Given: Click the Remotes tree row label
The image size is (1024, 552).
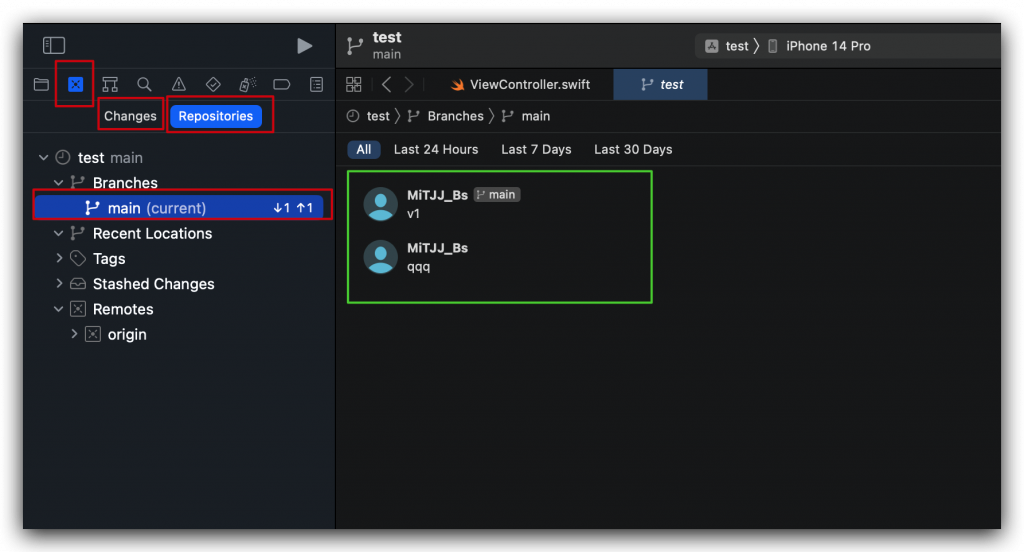Looking at the screenshot, I should click(x=123, y=309).
